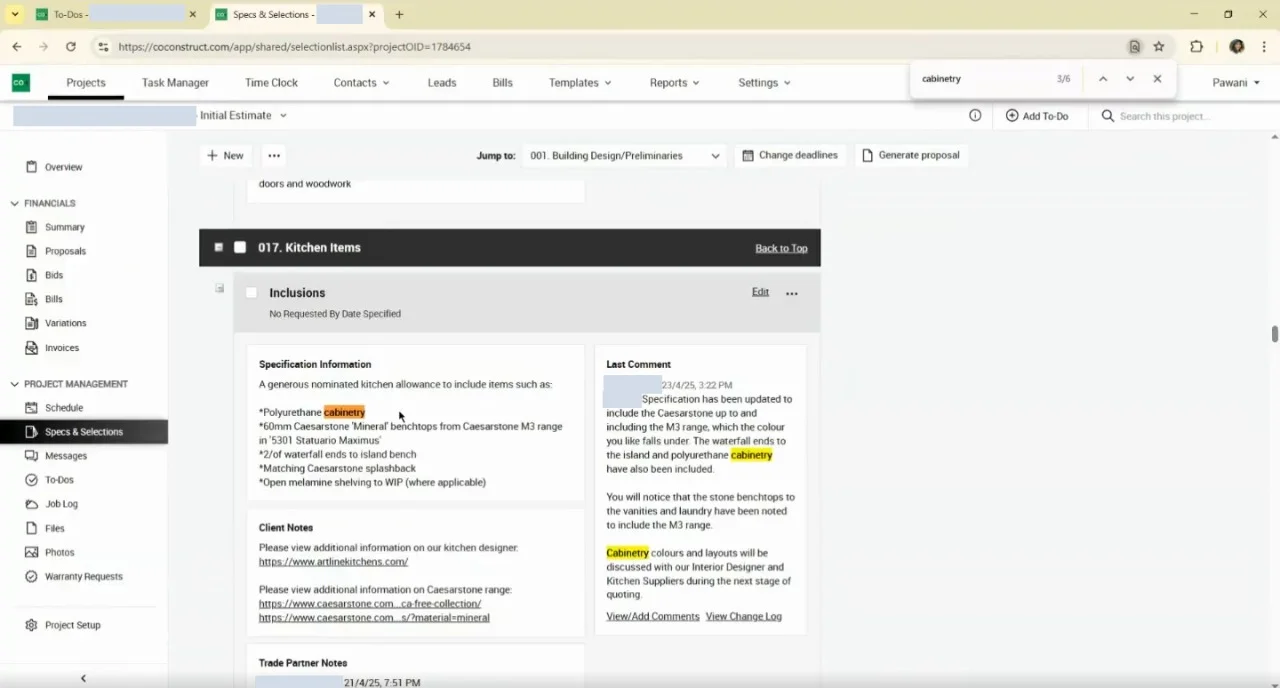Tick the 017. Kitchen Items checkbox
1280x688 pixels.
(240, 247)
